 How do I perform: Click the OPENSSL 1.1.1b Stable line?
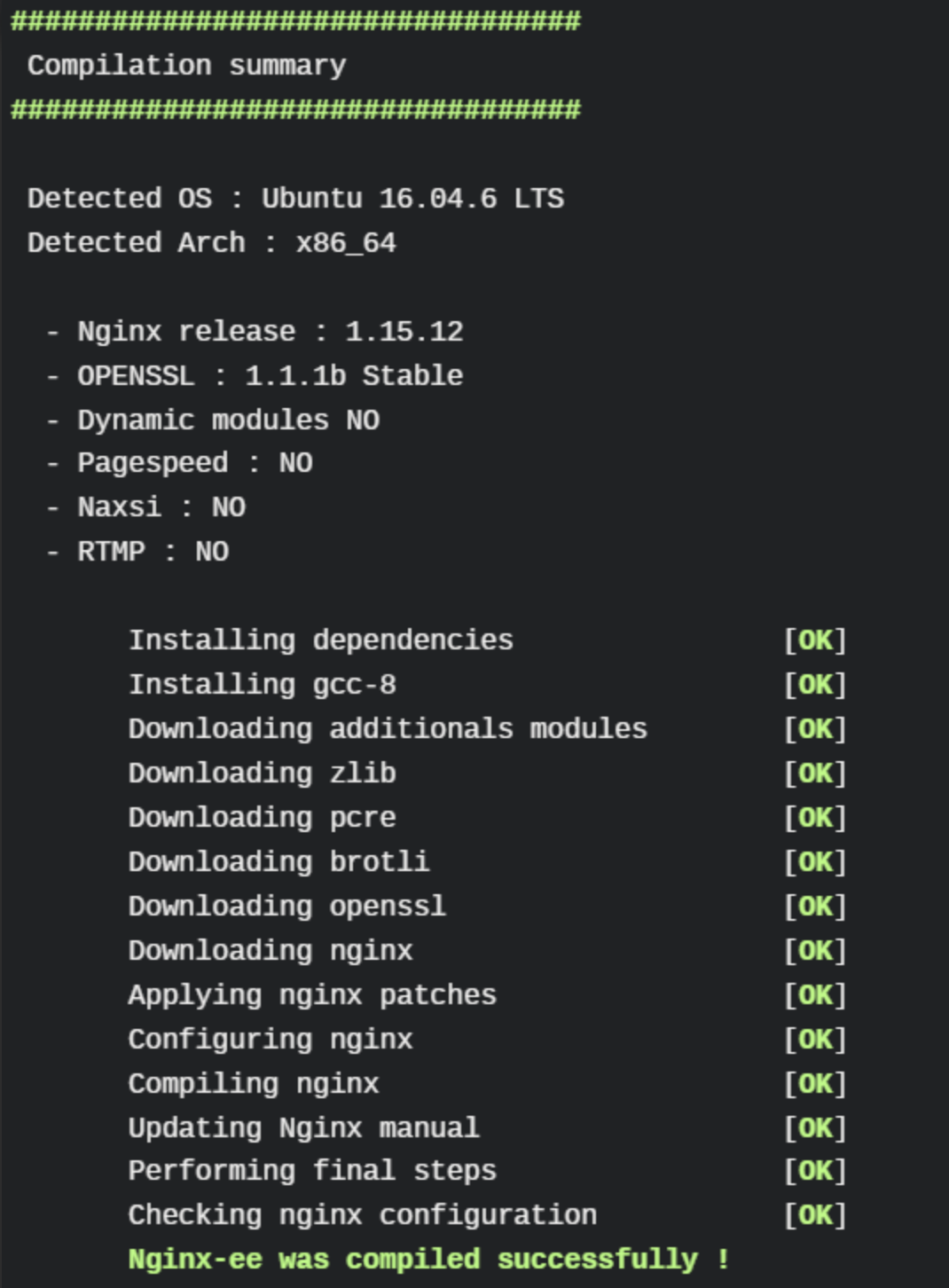tap(270, 375)
